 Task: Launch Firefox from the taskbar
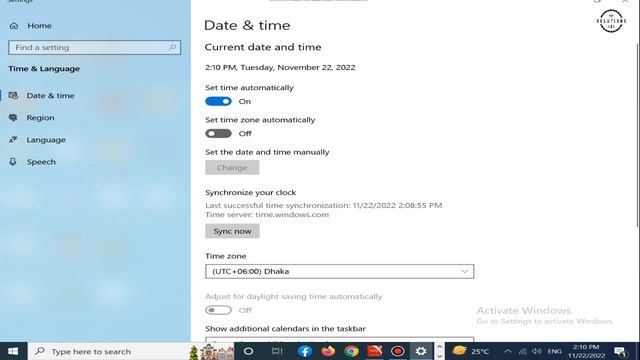coord(328,351)
